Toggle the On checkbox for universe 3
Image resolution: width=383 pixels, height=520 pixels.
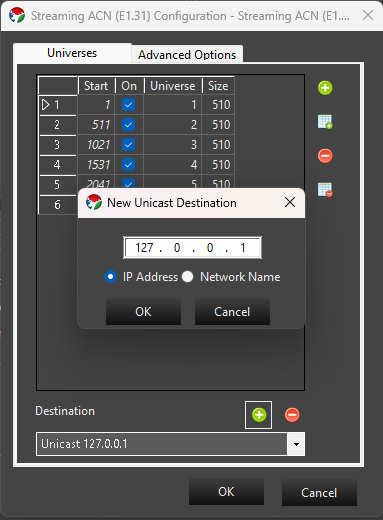click(x=128, y=145)
